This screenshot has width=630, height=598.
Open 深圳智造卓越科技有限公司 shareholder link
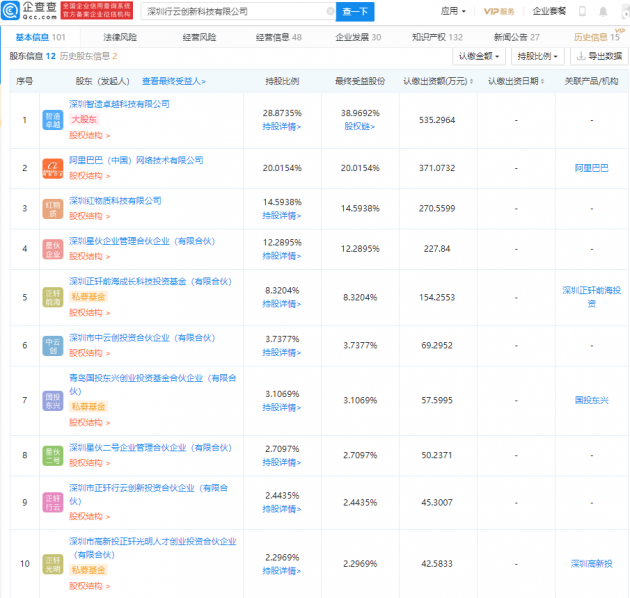[119, 104]
